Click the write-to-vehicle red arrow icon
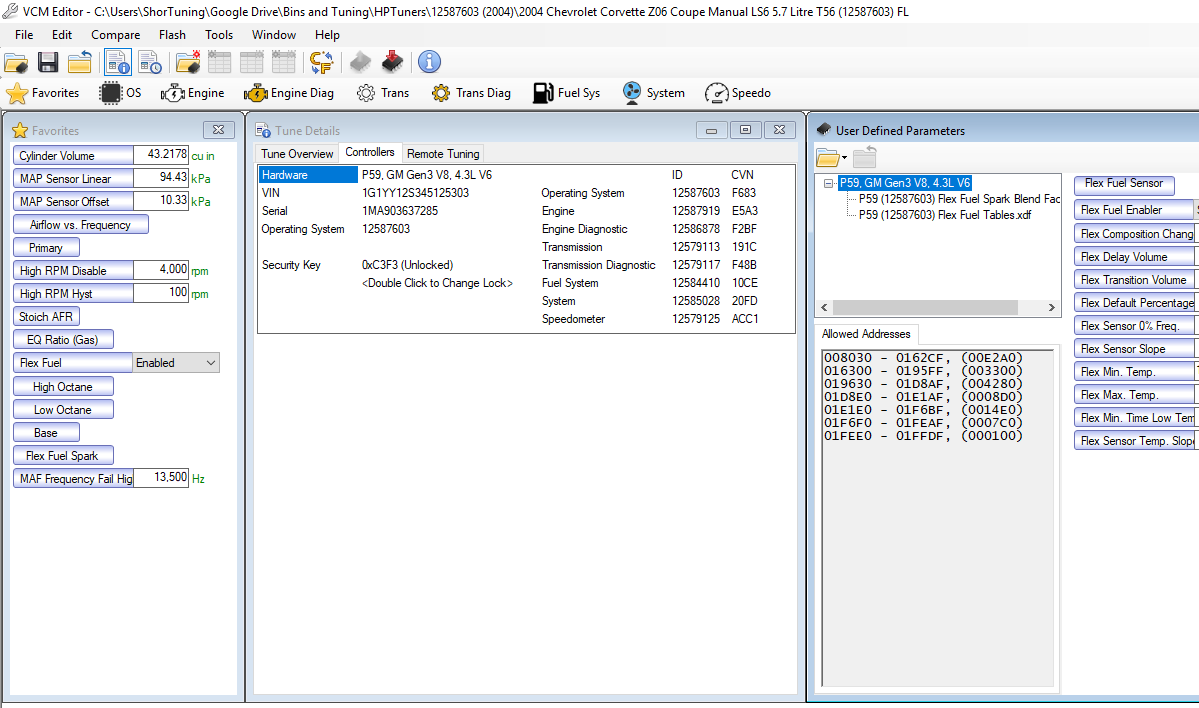The width and height of the screenshot is (1199, 708). pos(392,62)
